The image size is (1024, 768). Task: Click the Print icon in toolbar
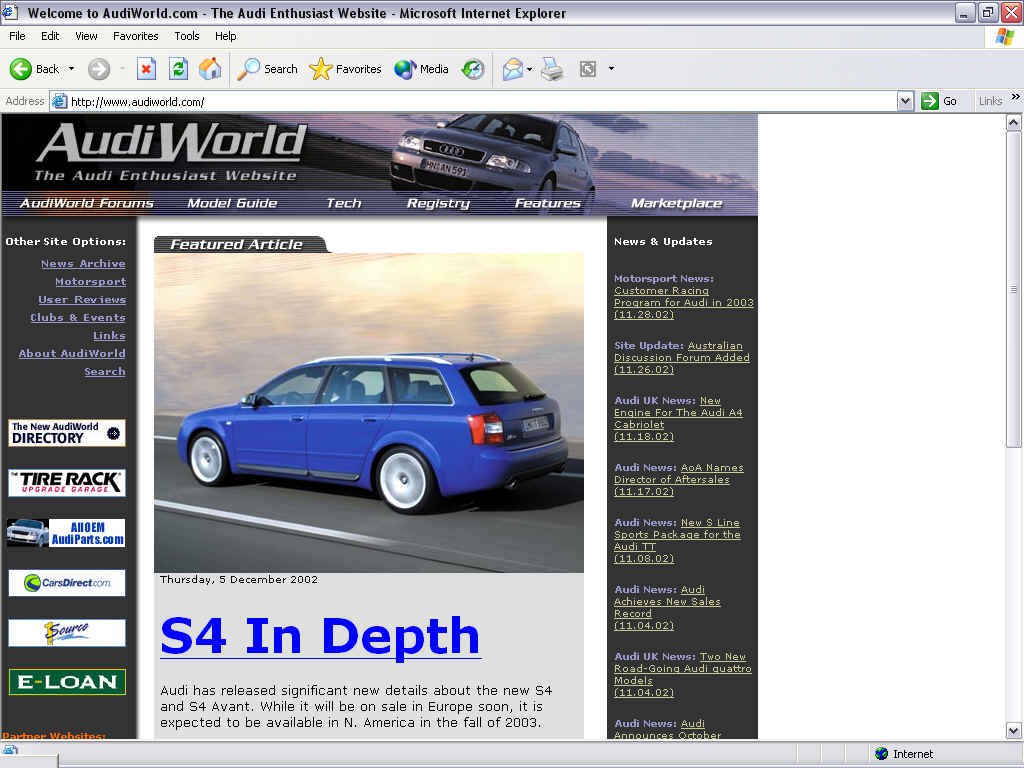pos(552,69)
